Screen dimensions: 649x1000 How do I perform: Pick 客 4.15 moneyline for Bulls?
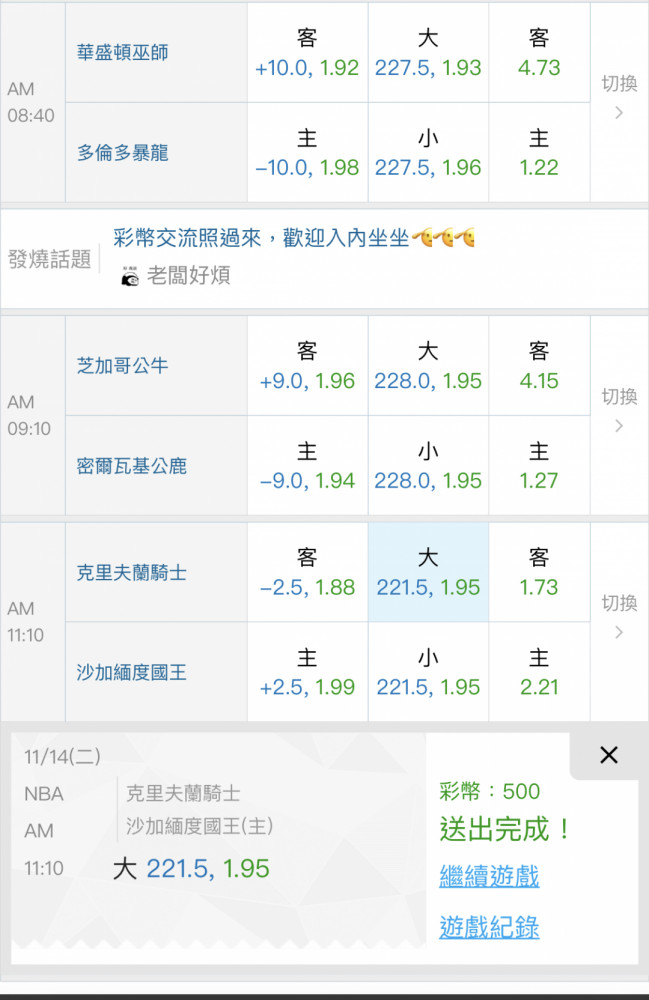[539, 366]
